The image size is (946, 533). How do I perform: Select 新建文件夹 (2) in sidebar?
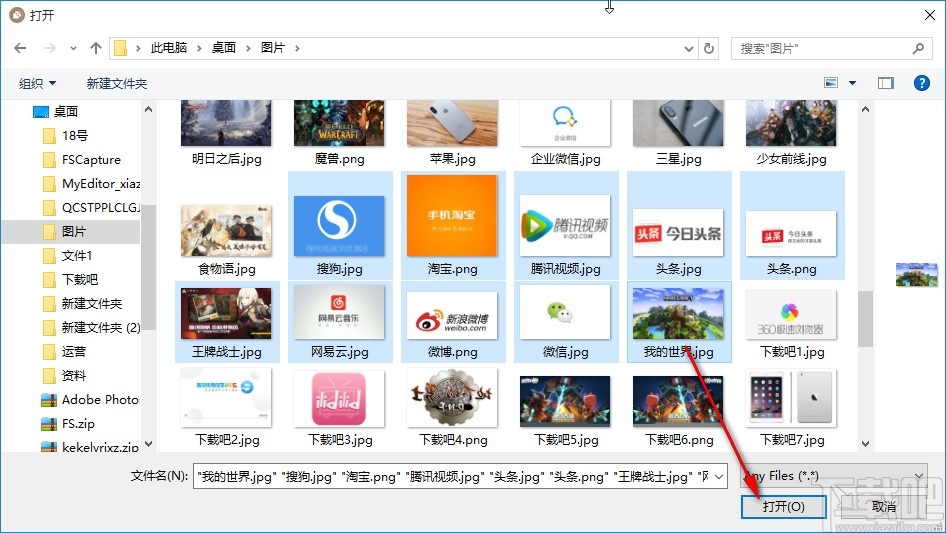coord(91,328)
